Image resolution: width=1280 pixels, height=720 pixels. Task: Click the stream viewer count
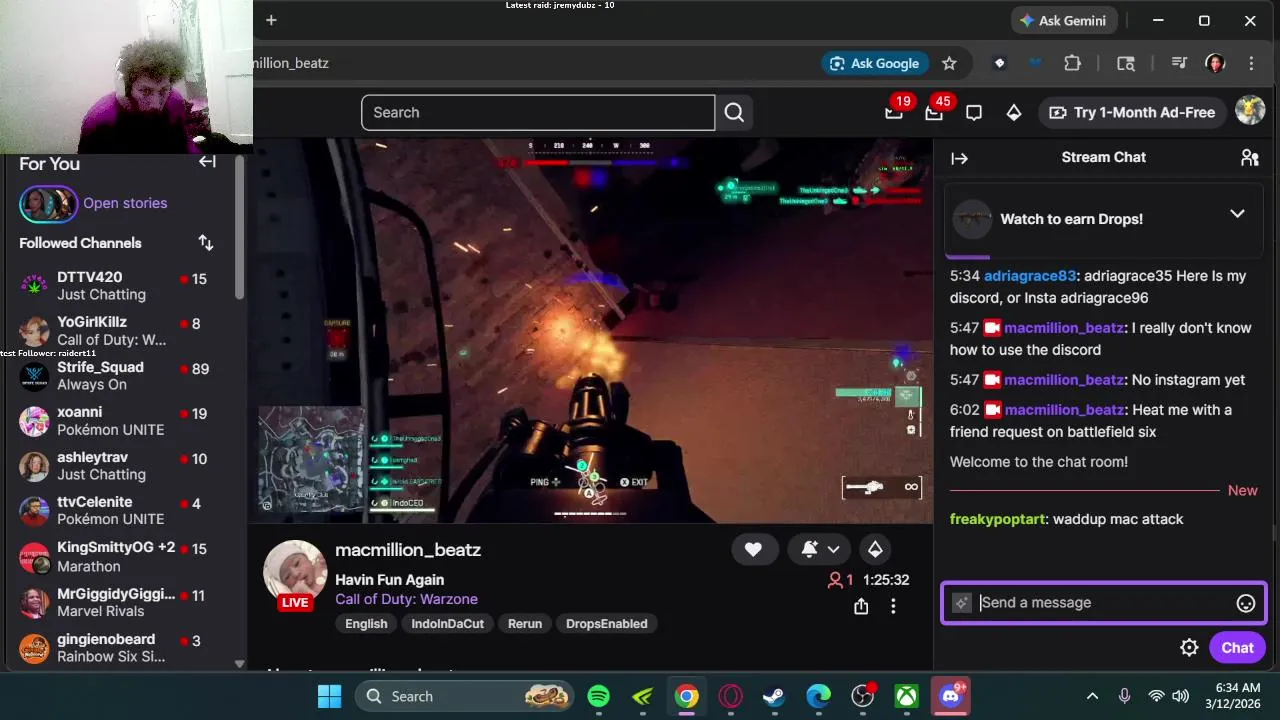pos(840,580)
